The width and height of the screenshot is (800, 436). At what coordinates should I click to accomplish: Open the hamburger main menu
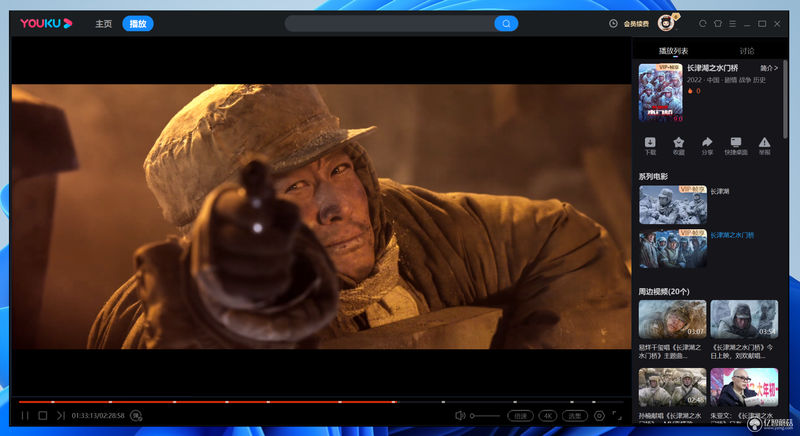pyautogui.click(x=733, y=23)
